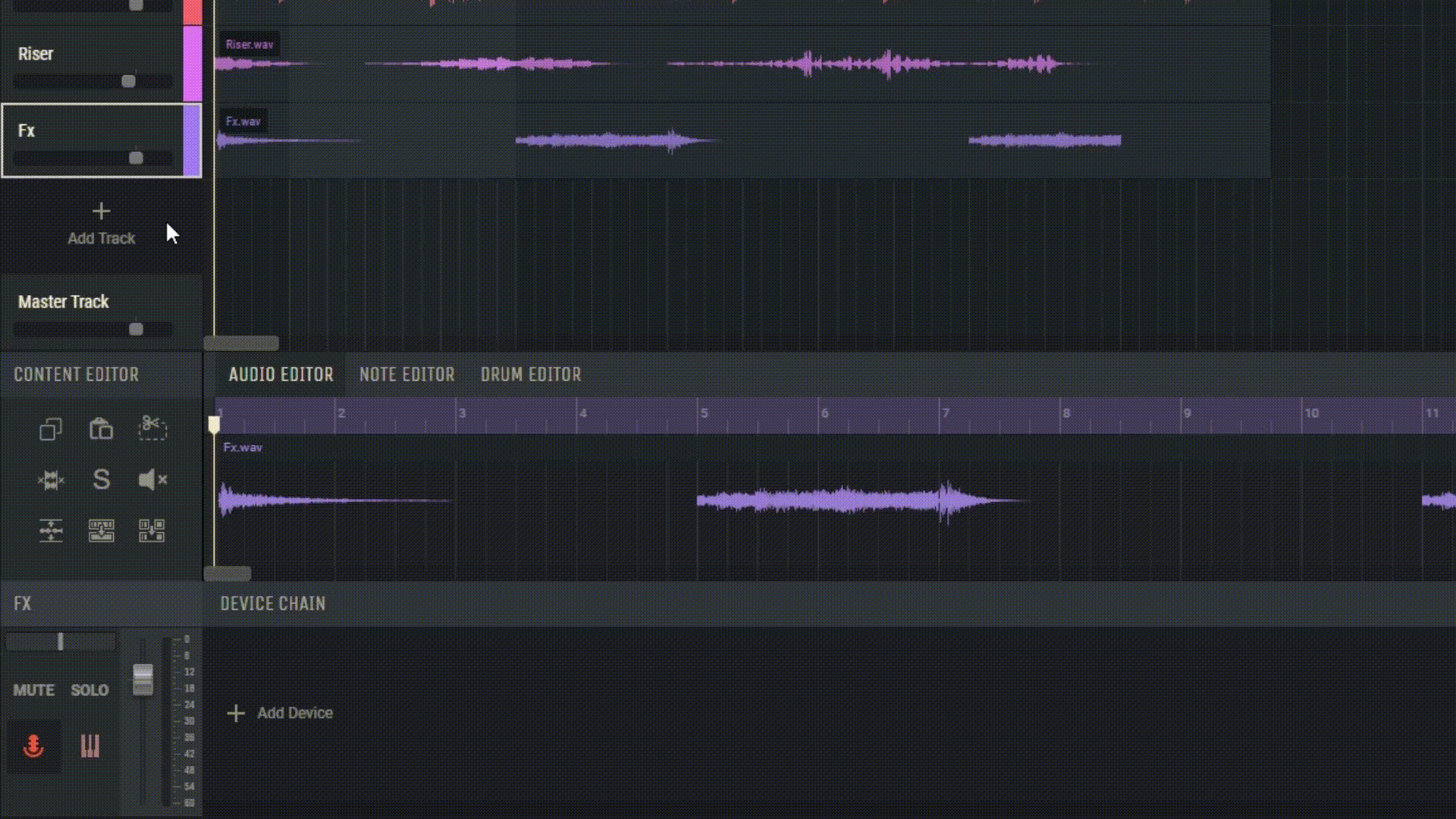Click the Copy clip icon in Content Editor
The image size is (1456, 819).
click(51, 429)
